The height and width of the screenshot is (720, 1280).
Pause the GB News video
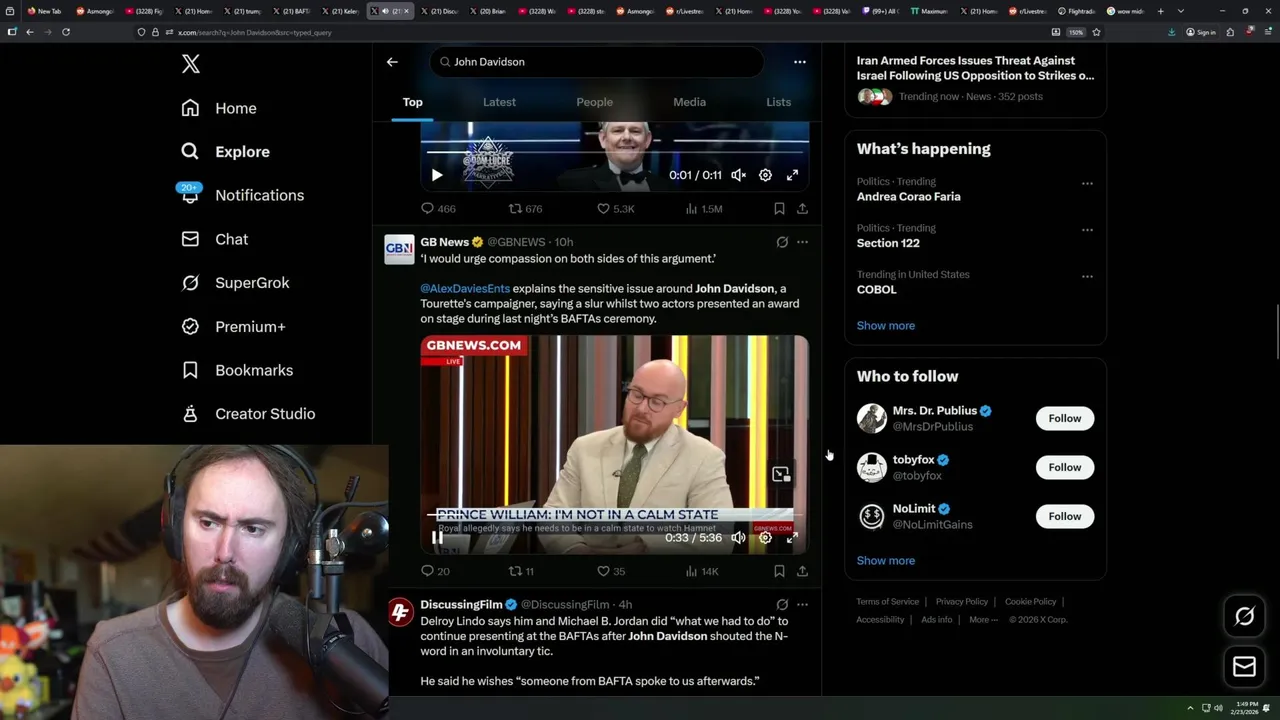tap(437, 538)
